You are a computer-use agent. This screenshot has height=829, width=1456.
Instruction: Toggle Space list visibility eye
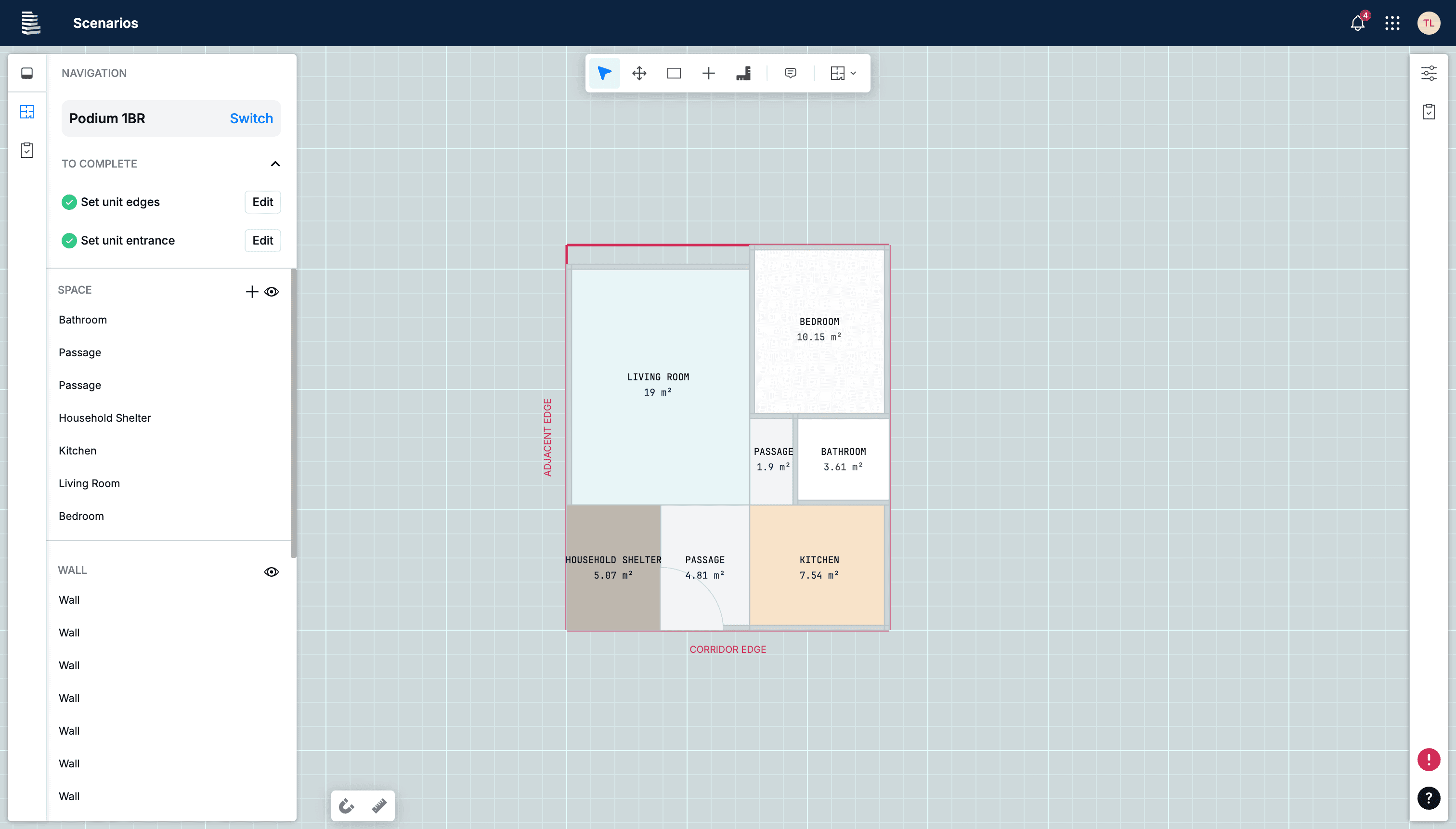click(x=272, y=292)
